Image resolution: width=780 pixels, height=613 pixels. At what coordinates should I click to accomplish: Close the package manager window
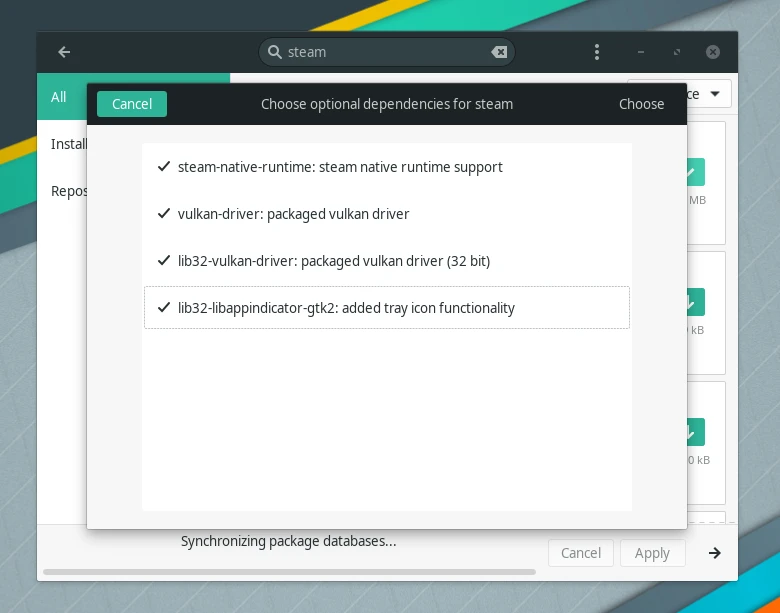(712, 52)
